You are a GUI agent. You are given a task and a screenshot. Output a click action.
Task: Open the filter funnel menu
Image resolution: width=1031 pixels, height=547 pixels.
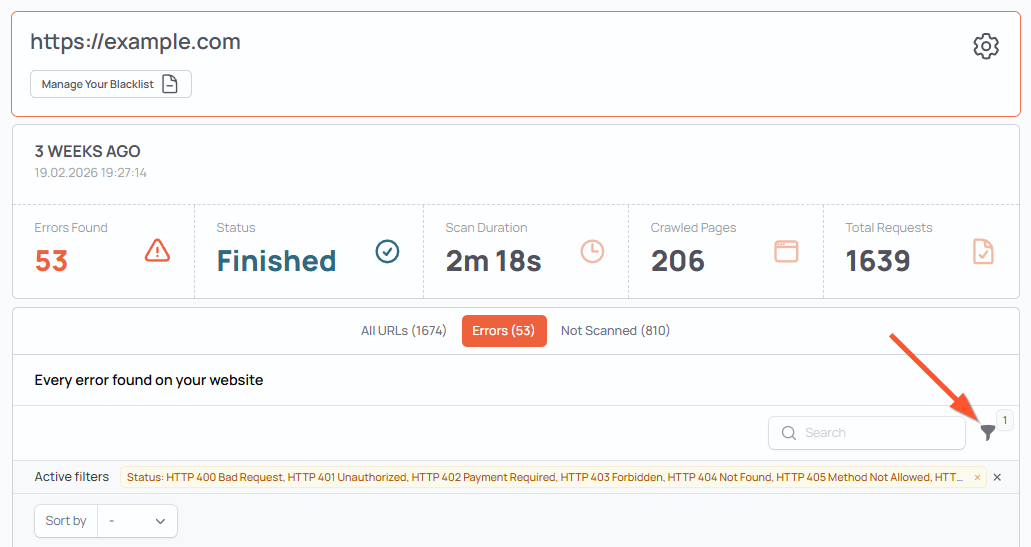(x=987, y=433)
